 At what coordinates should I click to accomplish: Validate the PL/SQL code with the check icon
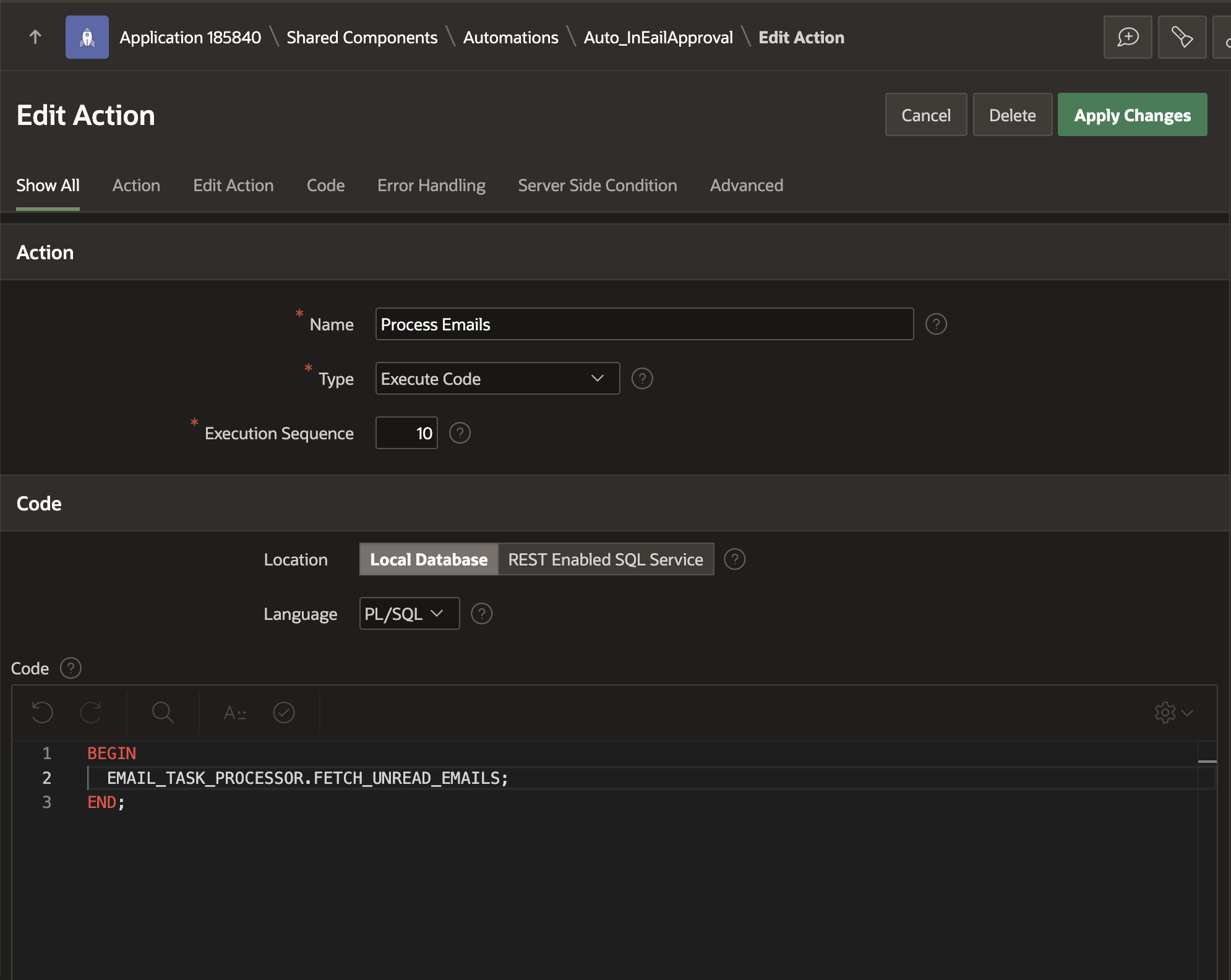283,713
